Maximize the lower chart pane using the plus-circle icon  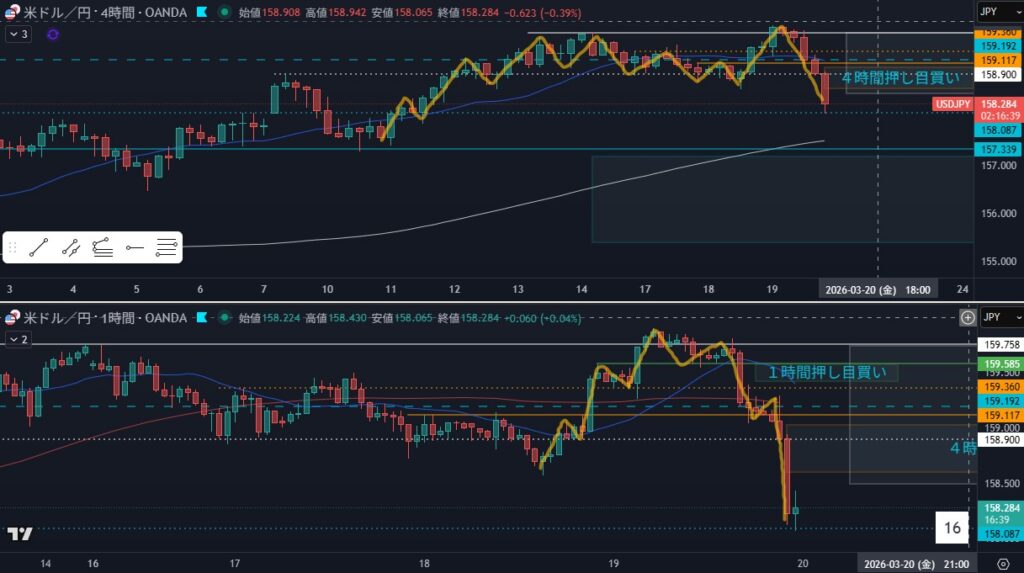coord(967,318)
